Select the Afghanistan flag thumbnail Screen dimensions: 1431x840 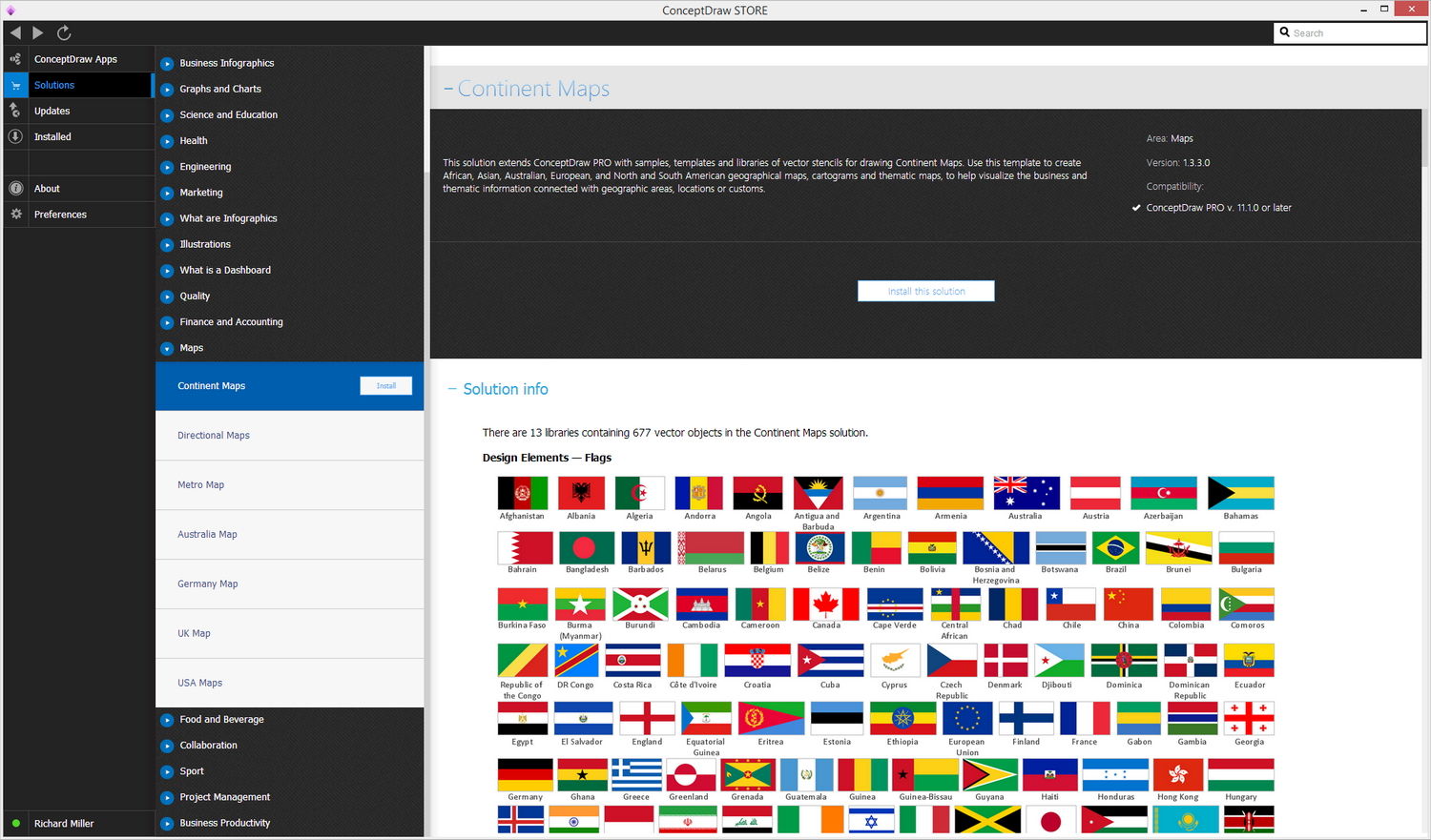[x=522, y=493]
